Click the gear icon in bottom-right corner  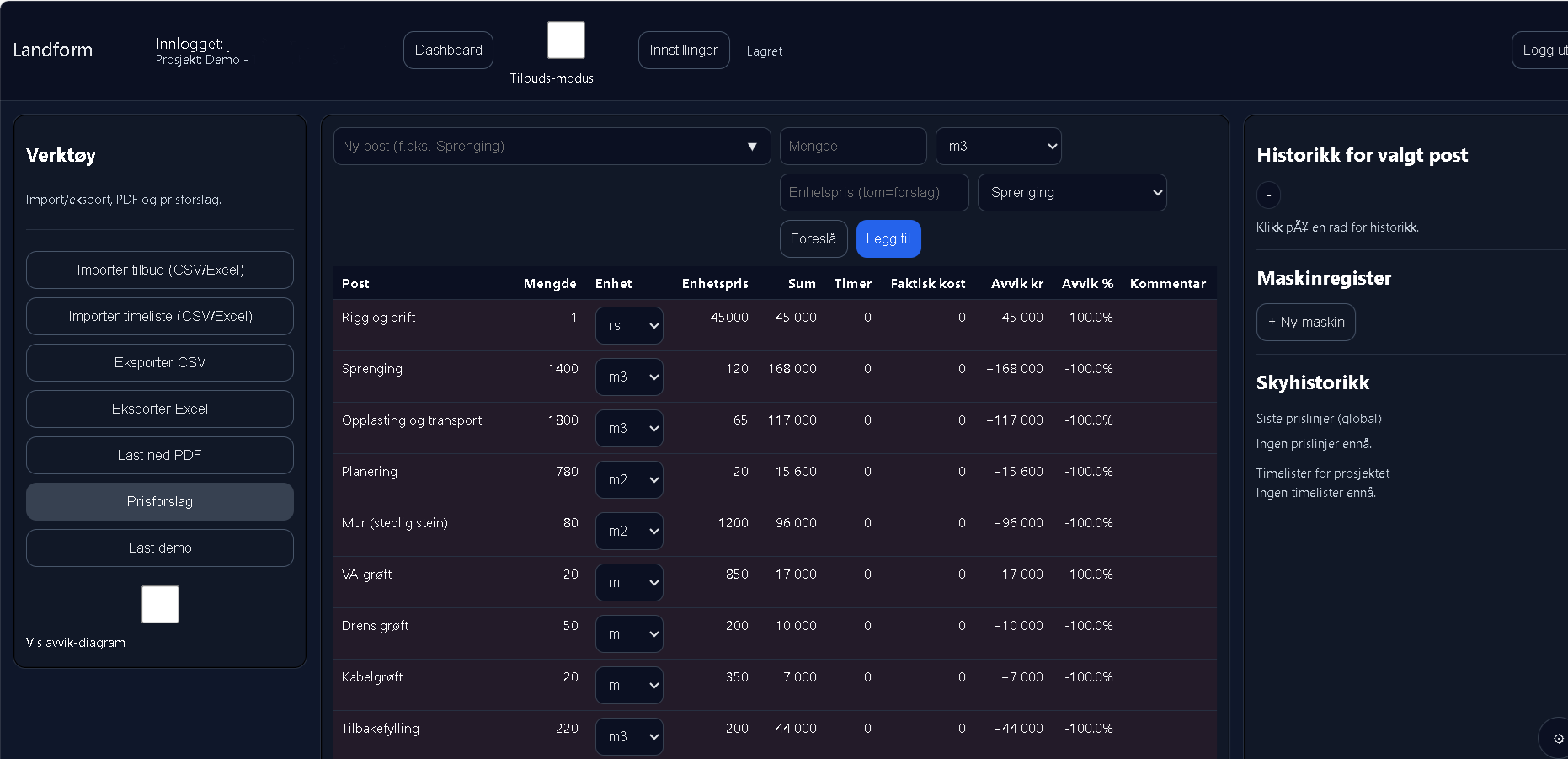[1557, 738]
